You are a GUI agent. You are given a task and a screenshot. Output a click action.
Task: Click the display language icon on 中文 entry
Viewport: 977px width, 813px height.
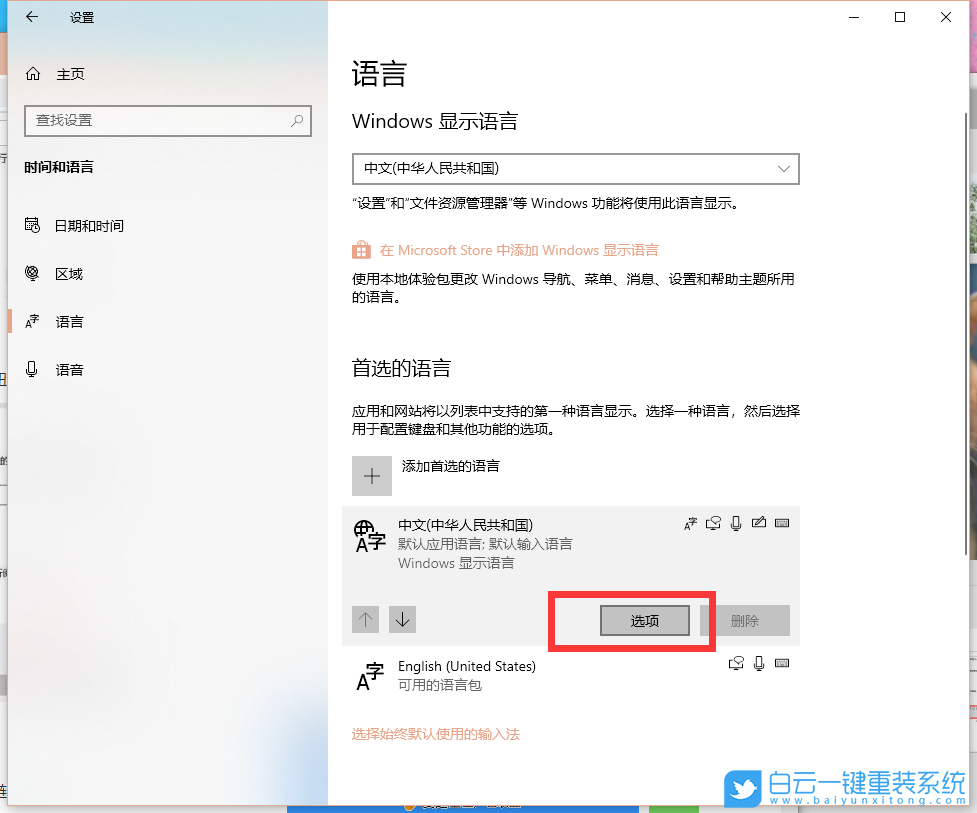[690, 522]
